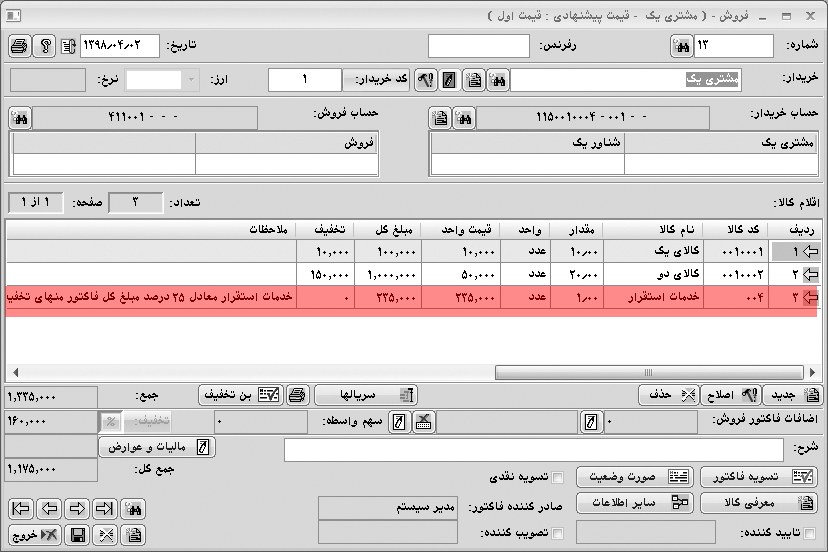Open the ارز currency dropdown
828x552 pixels.
coord(191,80)
